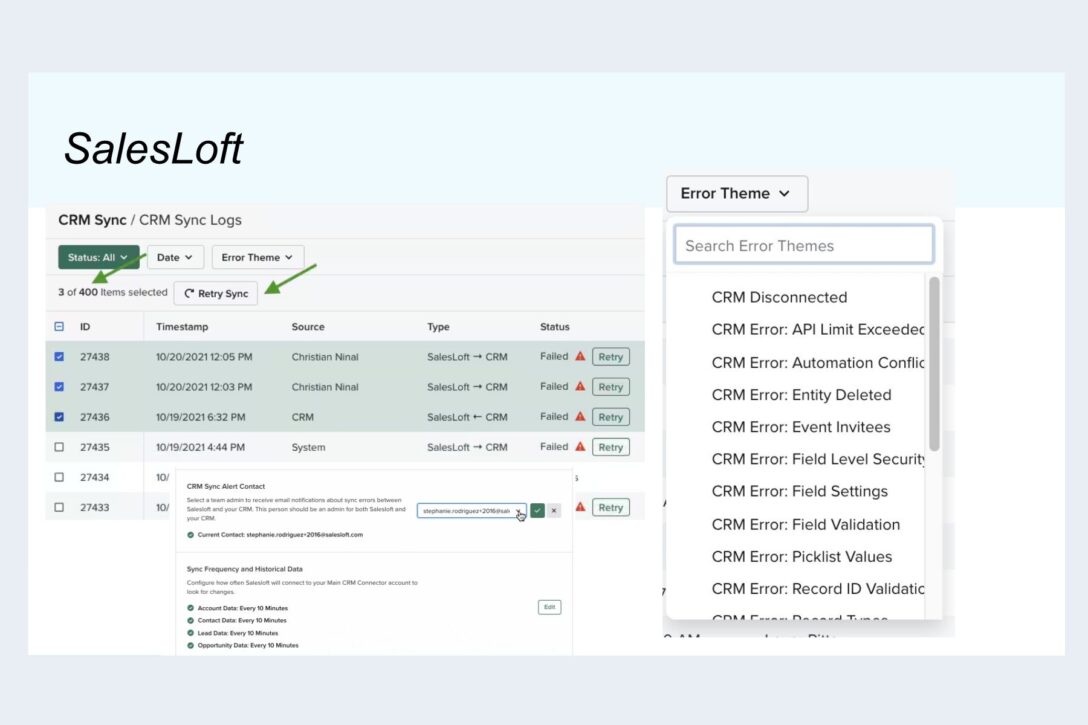Click warning triangle icon in row 27437
The height and width of the screenshot is (725, 1088).
click(x=580, y=386)
